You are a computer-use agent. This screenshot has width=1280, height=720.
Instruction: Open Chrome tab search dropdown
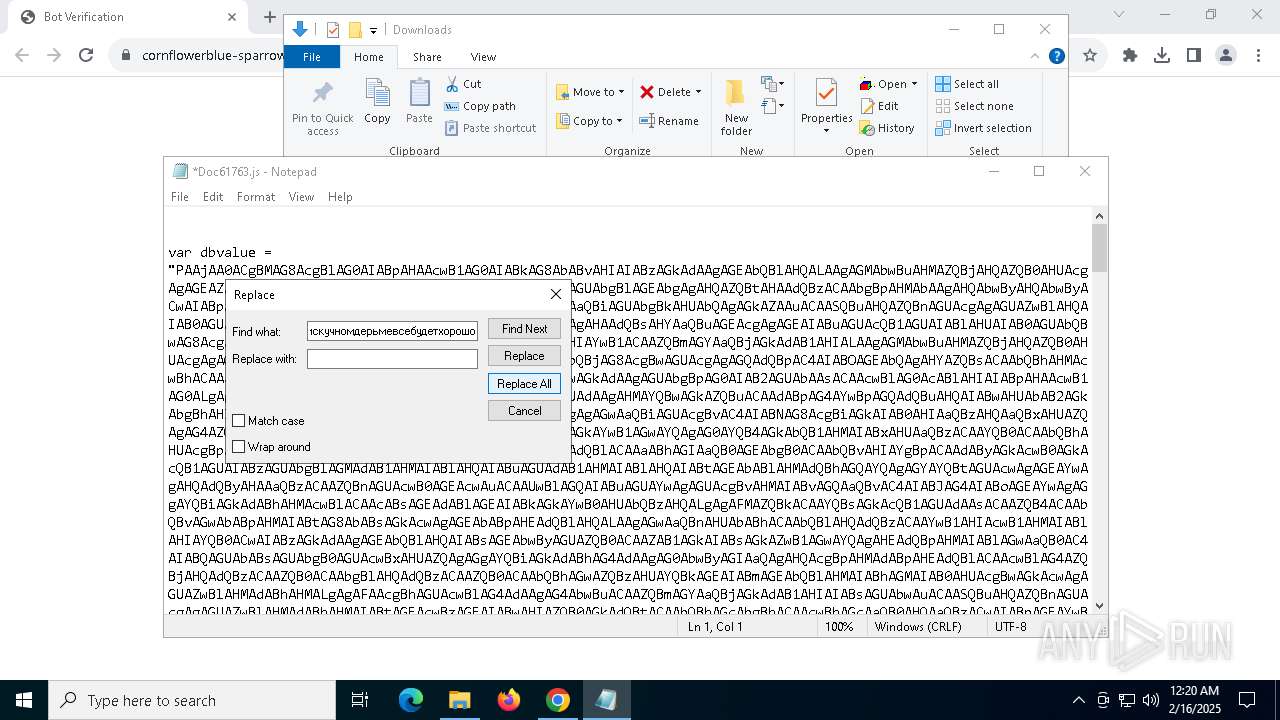click(x=1119, y=15)
